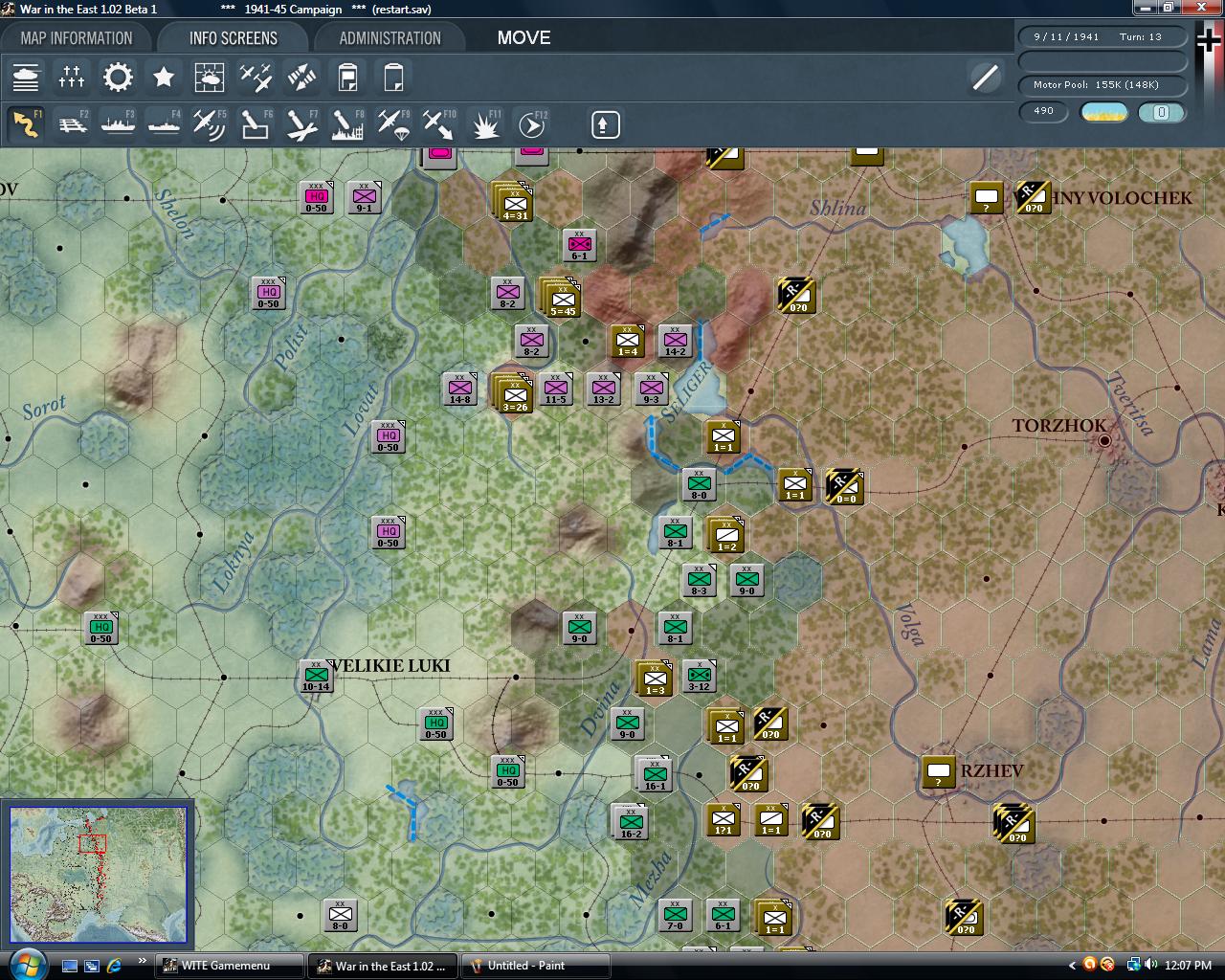Viewport: 1225px width, 980px height.
Task: Select F7 bomb airfield mode
Action: pos(301,124)
